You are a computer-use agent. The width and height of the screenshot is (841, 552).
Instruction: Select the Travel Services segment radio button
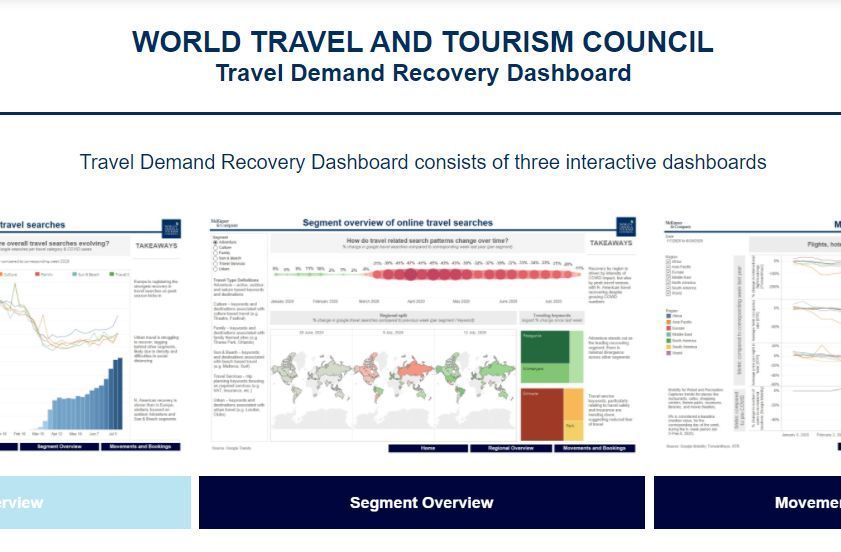coord(216,263)
